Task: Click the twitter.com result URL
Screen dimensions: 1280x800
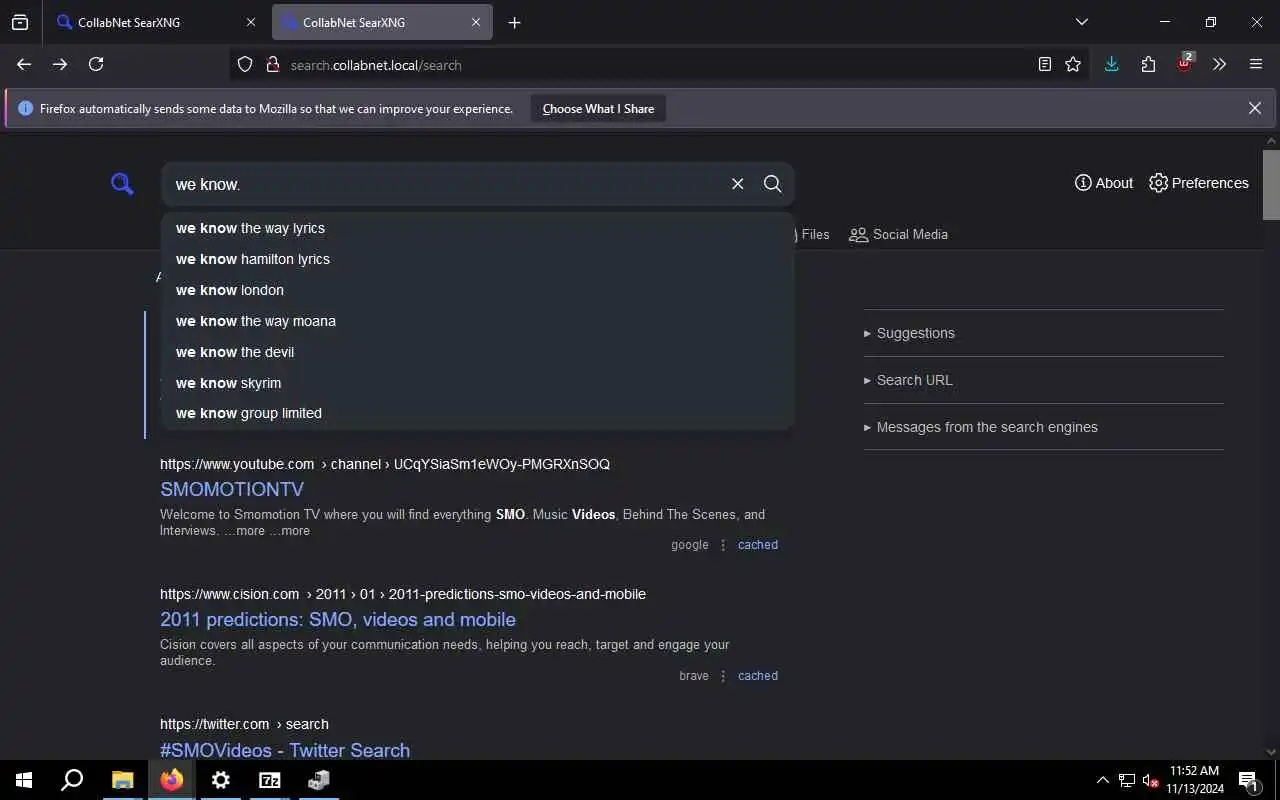Action: click(244, 724)
